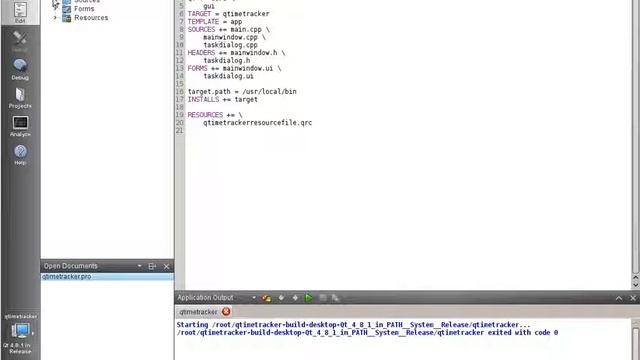Close the qtimetracker output tab
The width and height of the screenshot is (640, 360).
coord(226,312)
